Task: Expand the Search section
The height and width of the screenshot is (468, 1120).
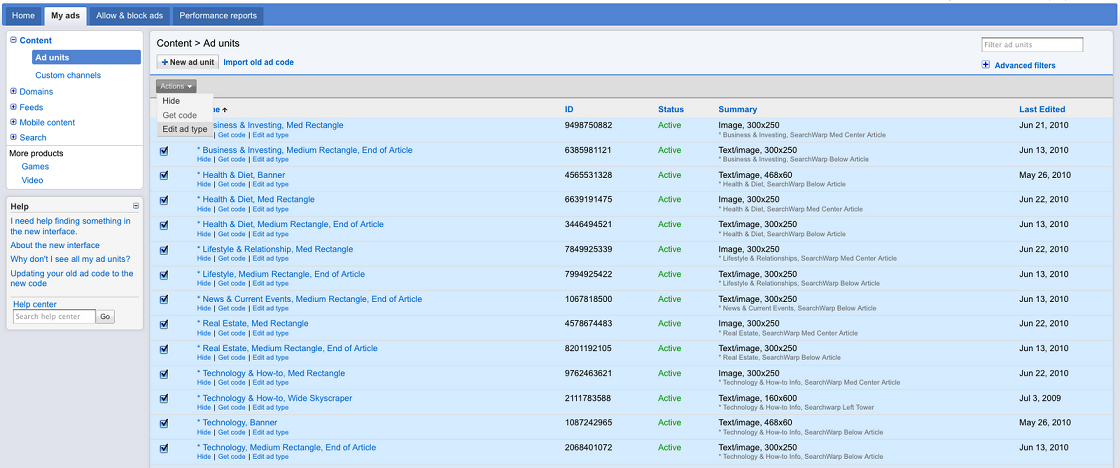Action: click(14, 137)
